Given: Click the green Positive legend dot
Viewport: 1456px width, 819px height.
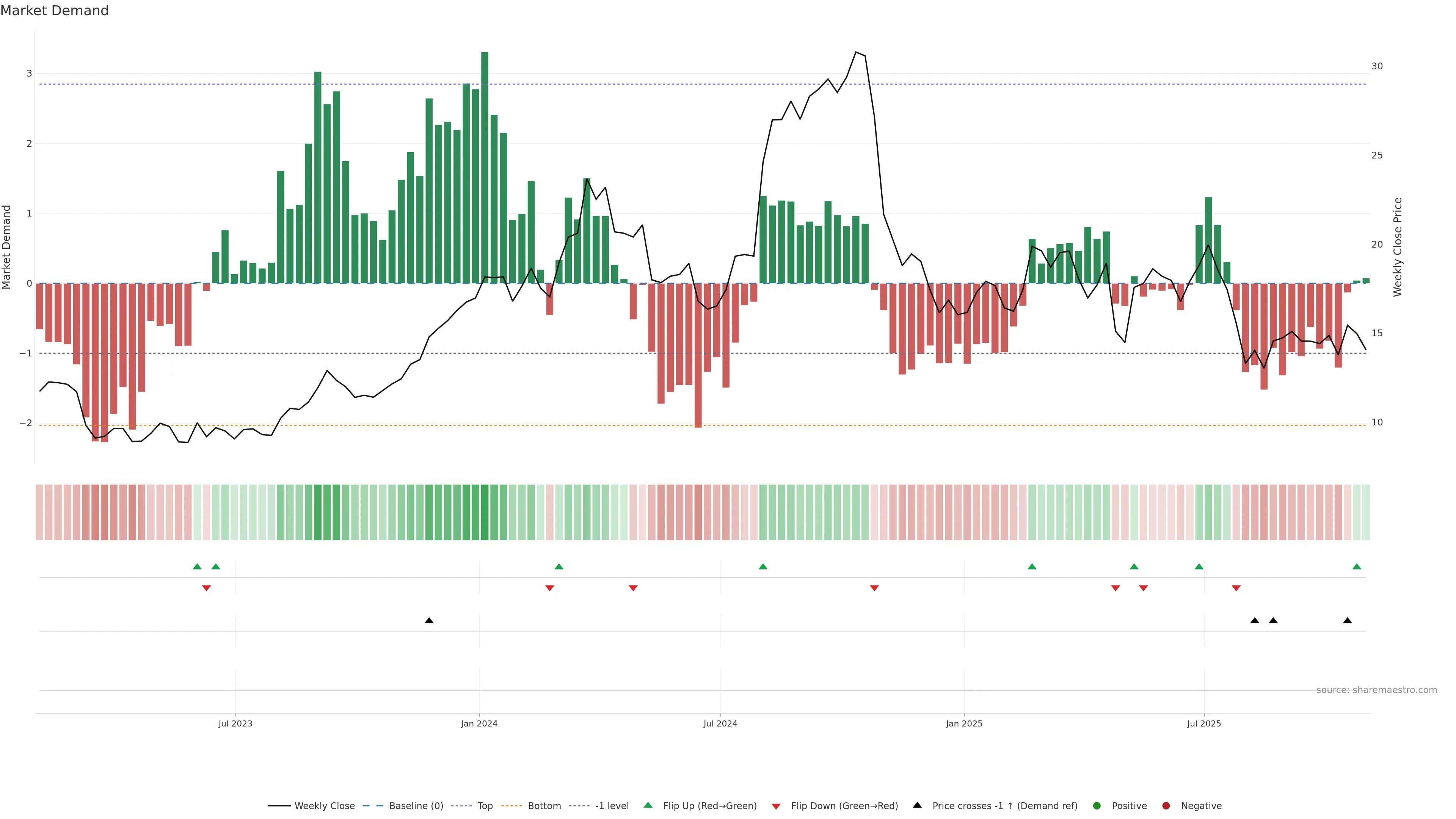Looking at the screenshot, I should [1097, 805].
